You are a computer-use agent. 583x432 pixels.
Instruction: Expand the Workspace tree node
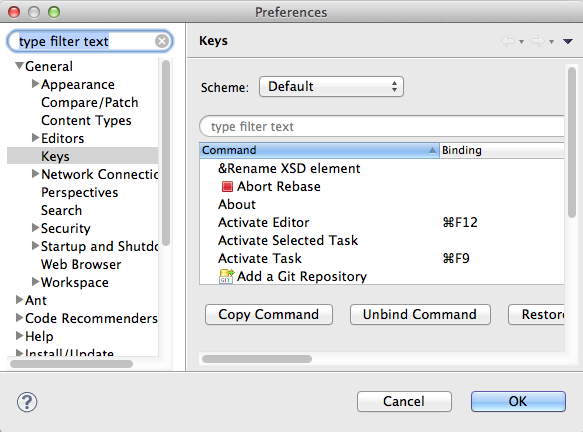click(x=35, y=281)
